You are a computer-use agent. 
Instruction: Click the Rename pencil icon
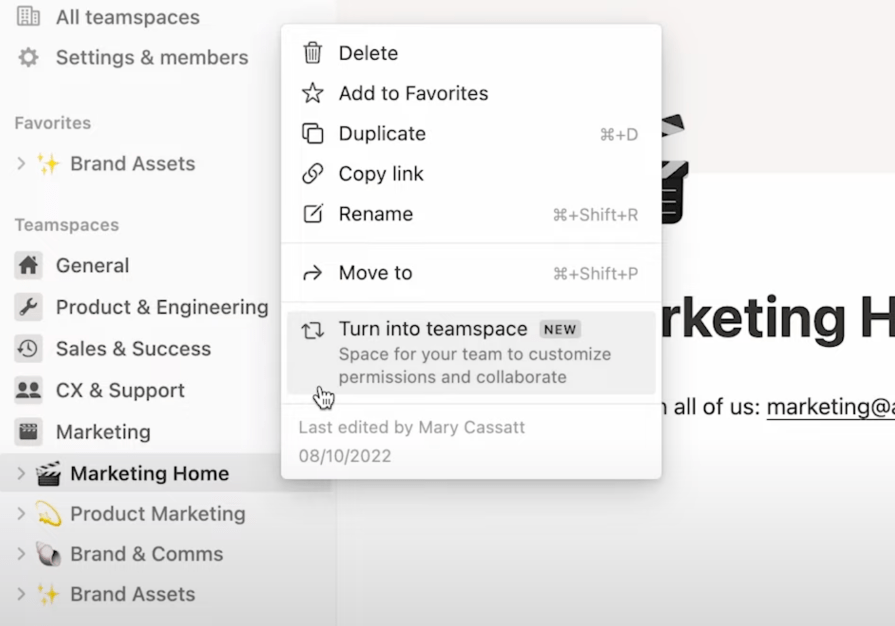tap(313, 214)
